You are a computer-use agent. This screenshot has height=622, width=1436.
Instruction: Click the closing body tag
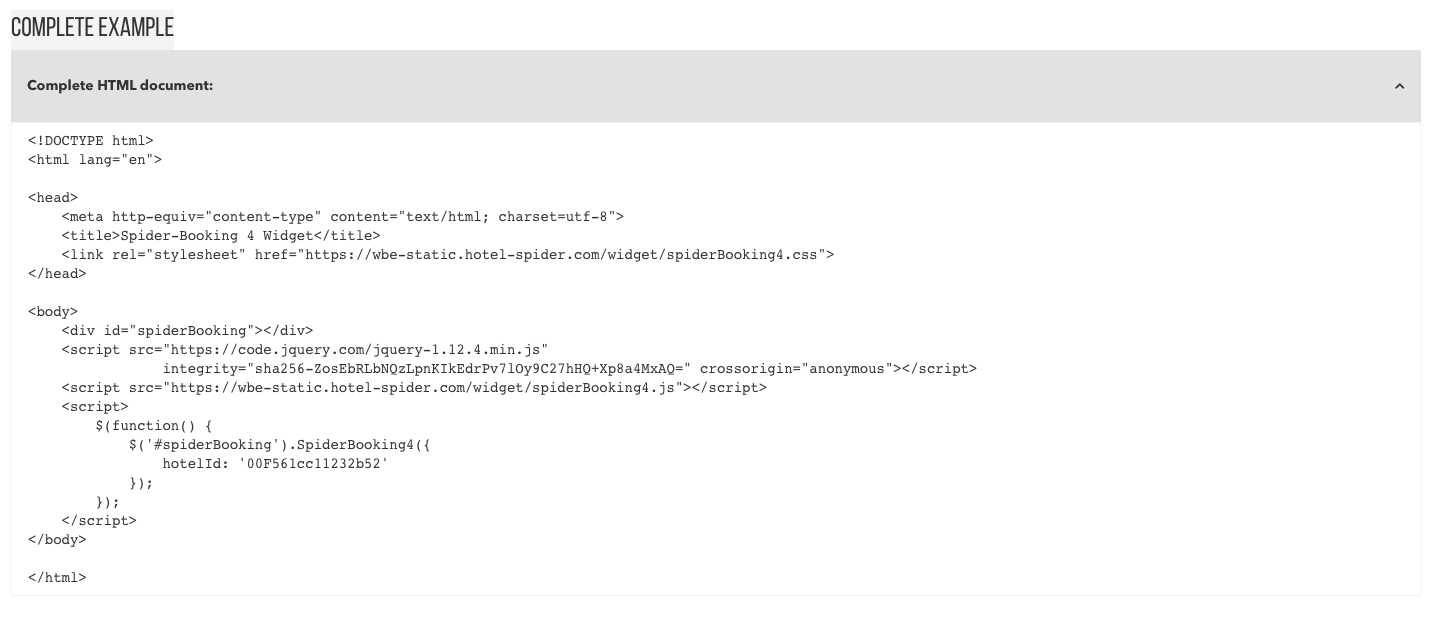57,540
